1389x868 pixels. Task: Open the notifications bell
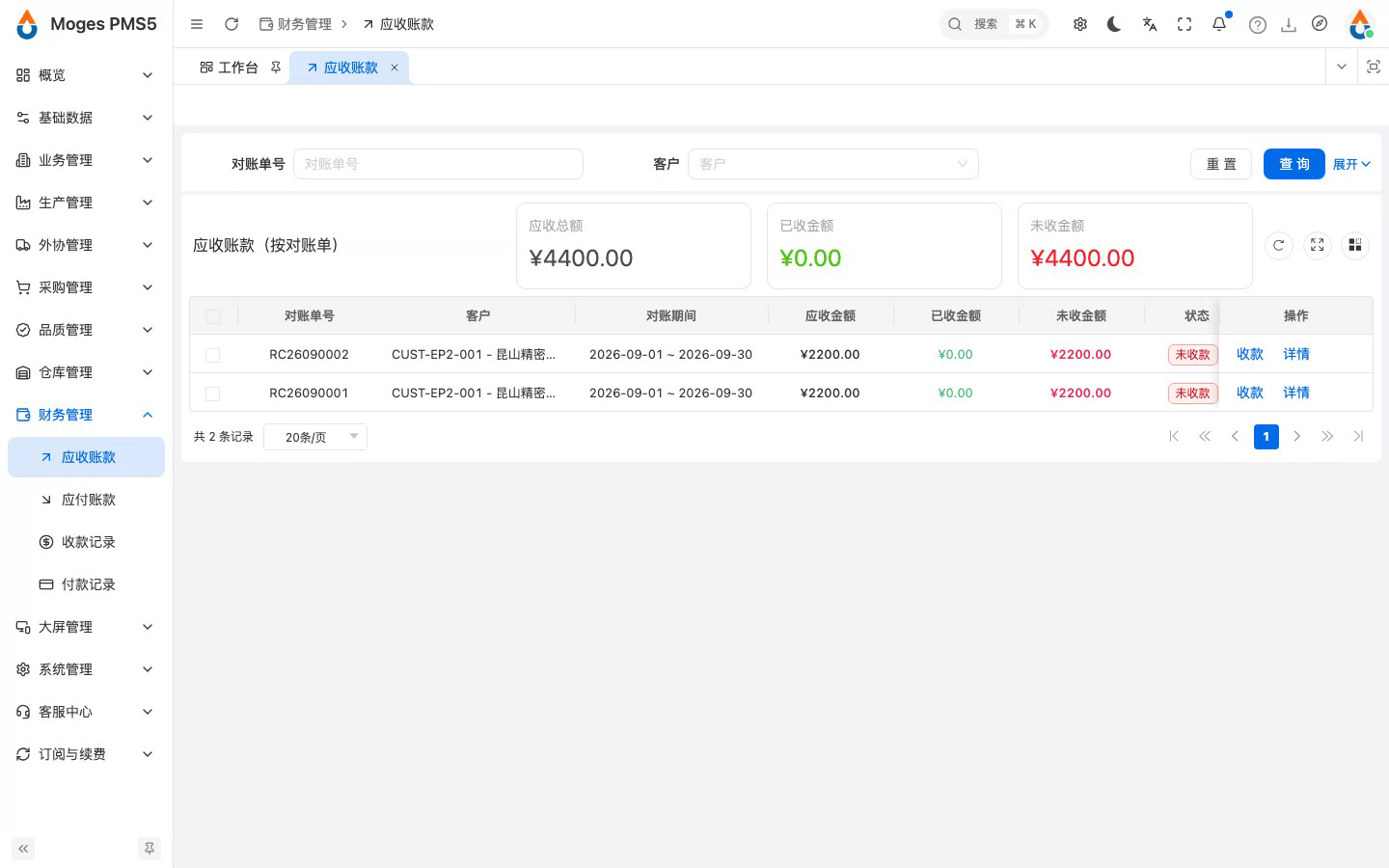[1219, 24]
